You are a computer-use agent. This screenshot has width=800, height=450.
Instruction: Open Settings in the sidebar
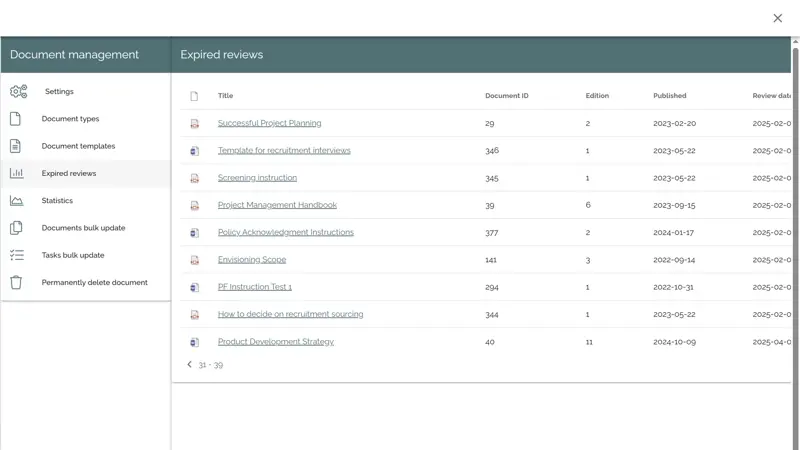coord(85,91)
